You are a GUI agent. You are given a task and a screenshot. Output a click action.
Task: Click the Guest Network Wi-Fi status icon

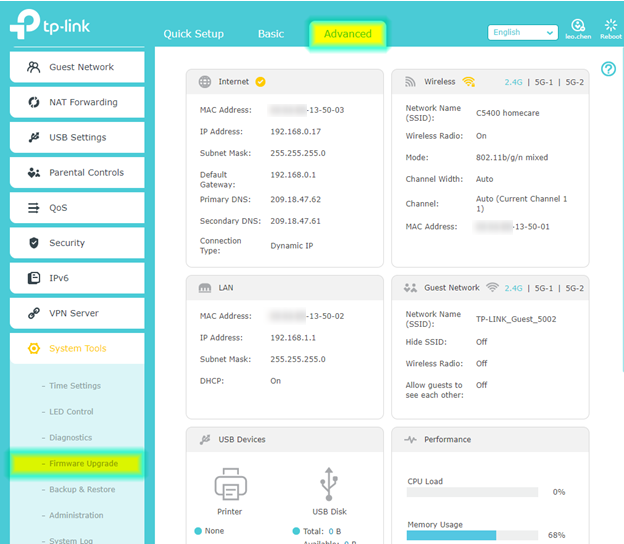click(493, 287)
